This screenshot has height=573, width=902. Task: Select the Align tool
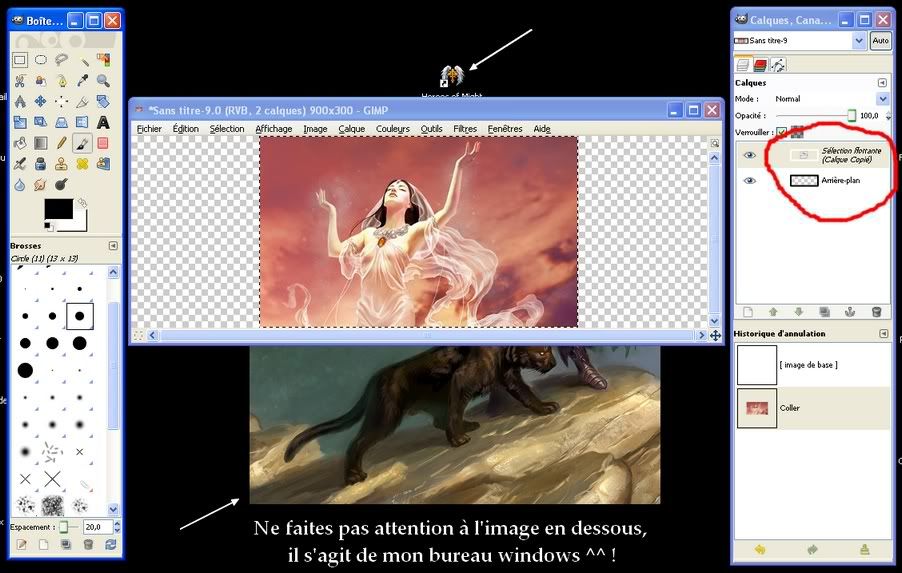(x=62, y=101)
